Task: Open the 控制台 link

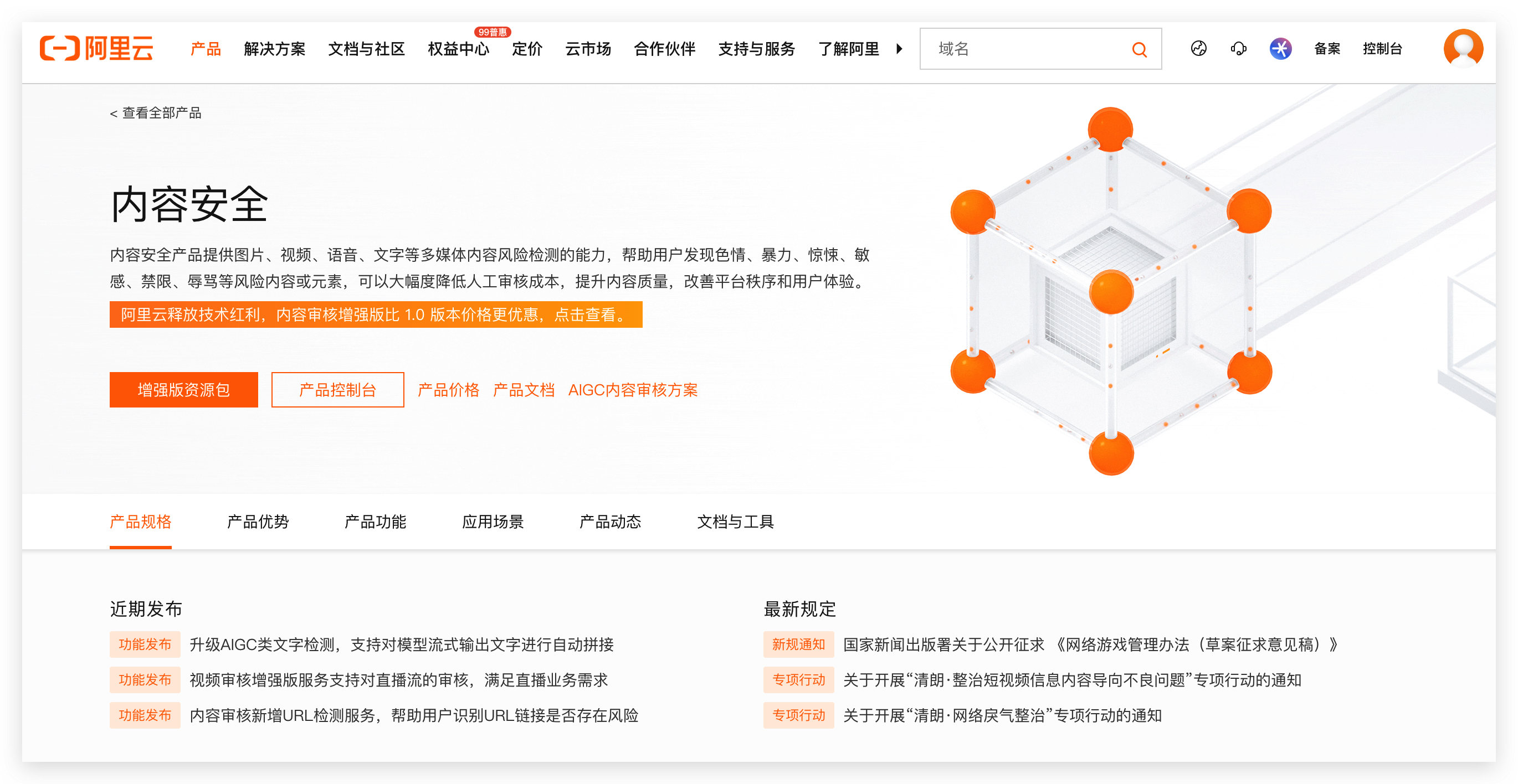Action: [1382, 49]
